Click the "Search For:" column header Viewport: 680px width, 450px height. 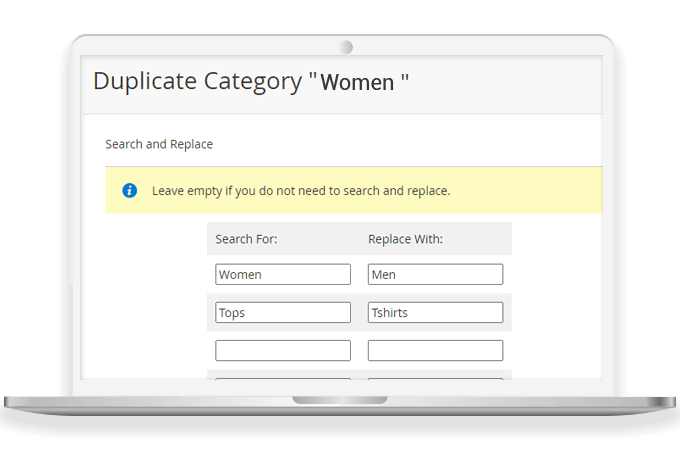(246, 239)
